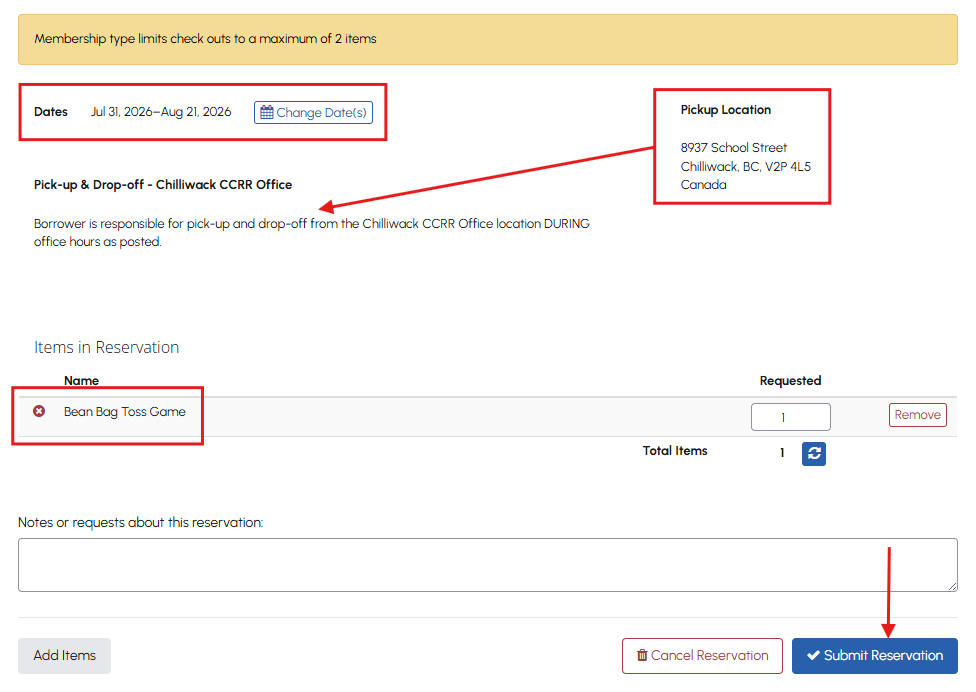Click the Items in Reservation heading

(x=106, y=347)
